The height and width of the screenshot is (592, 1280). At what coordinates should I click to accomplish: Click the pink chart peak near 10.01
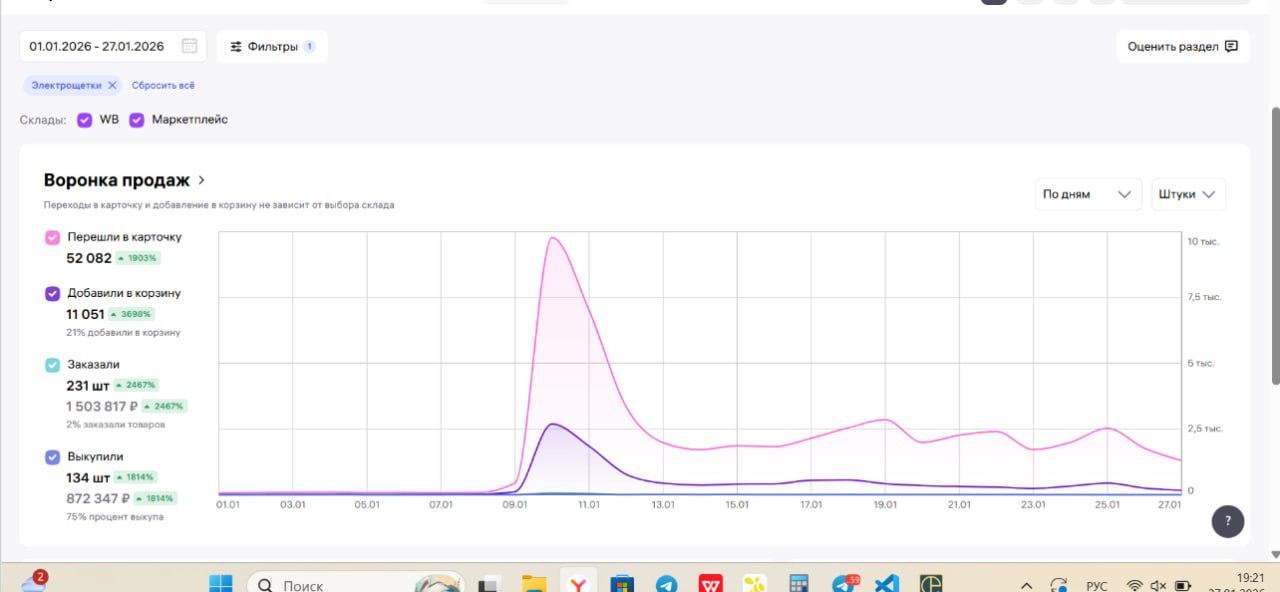(x=552, y=238)
